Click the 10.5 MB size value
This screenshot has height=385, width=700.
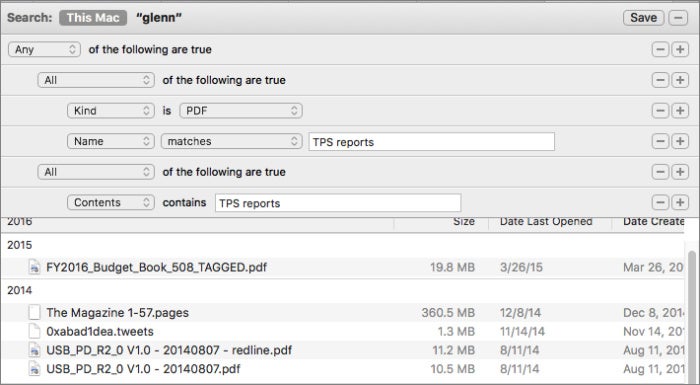(453, 369)
